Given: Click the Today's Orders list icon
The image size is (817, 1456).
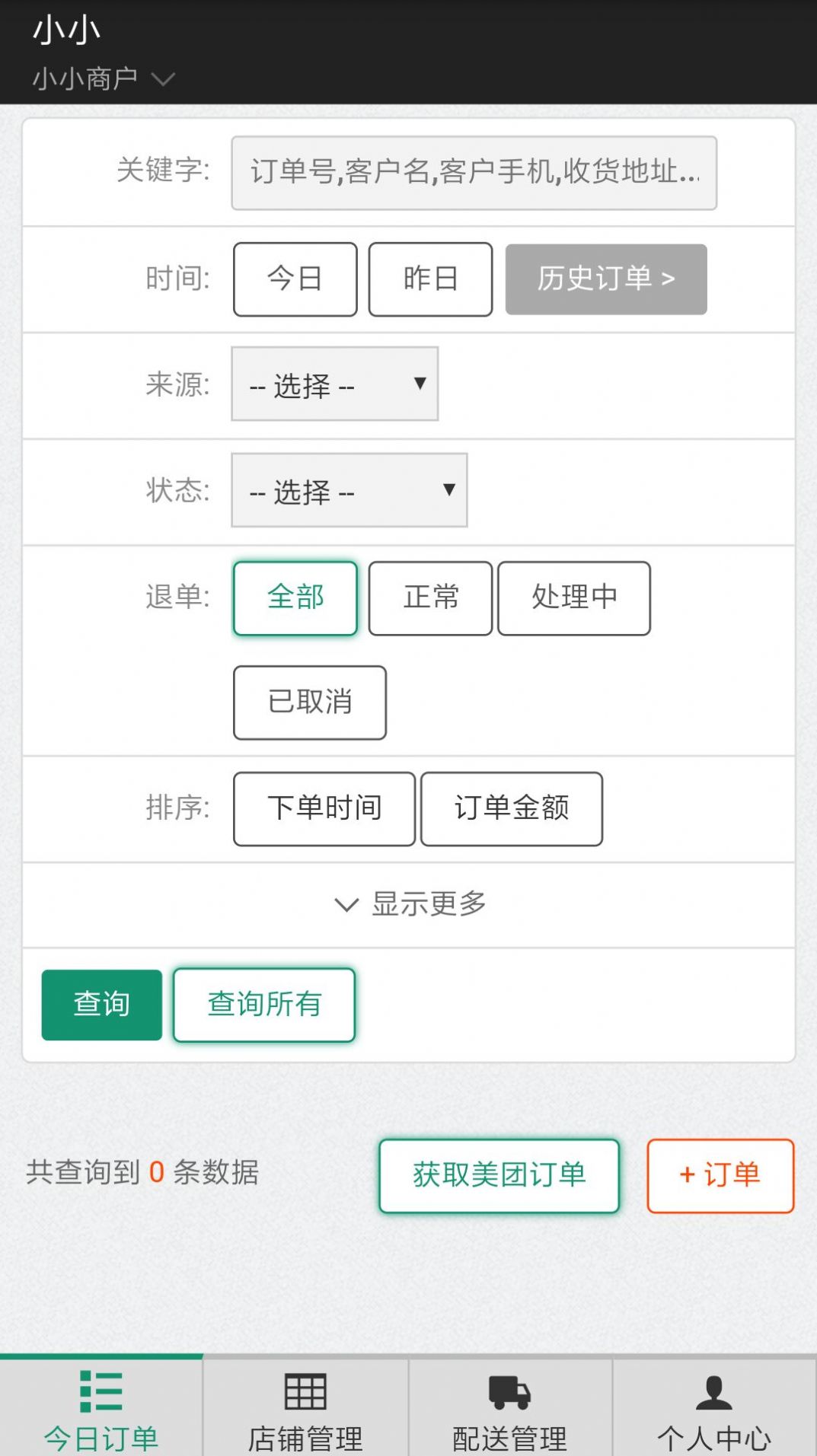Looking at the screenshot, I should tap(101, 1391).
